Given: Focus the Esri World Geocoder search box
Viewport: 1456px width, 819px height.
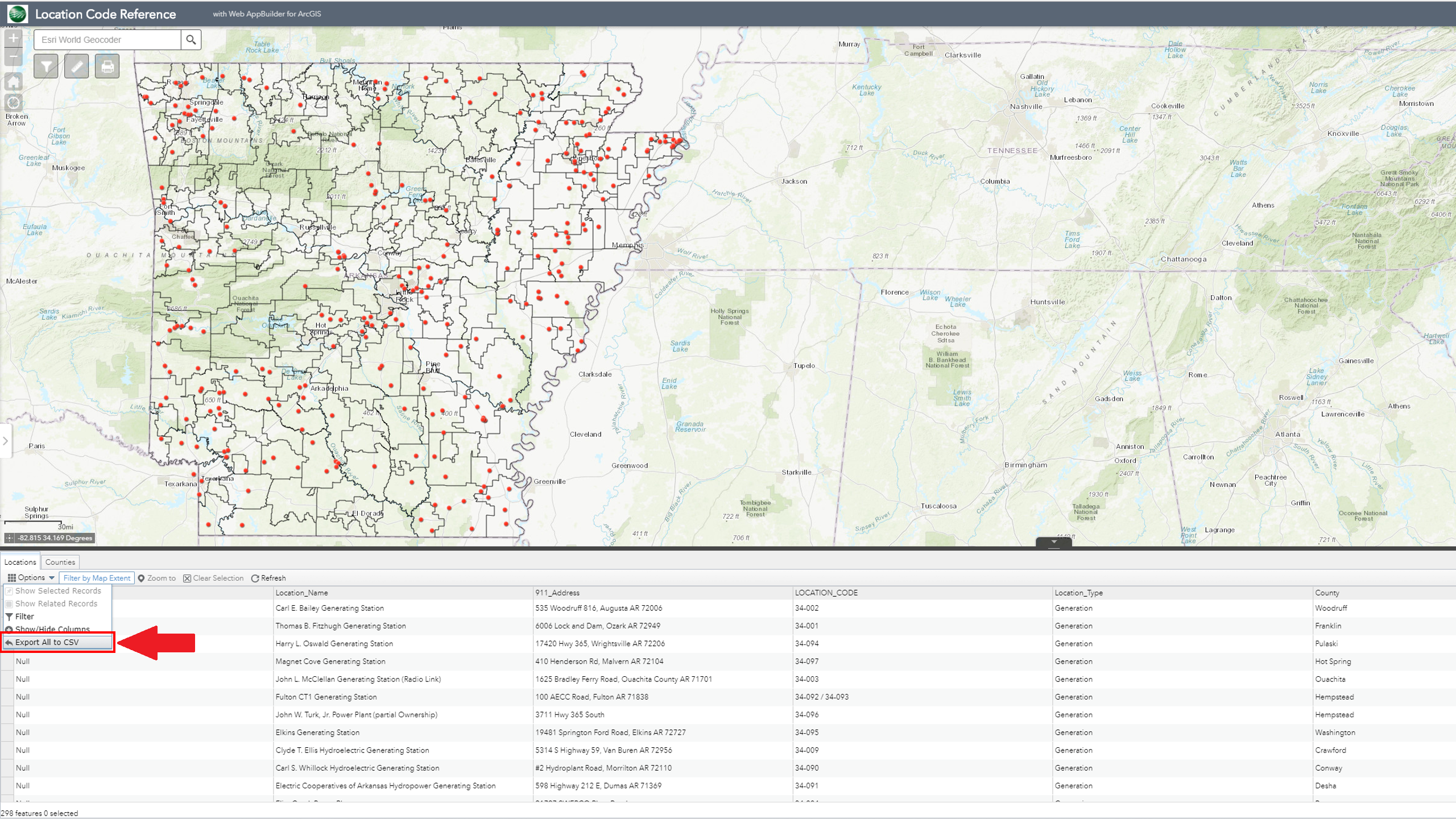Looking at the screenshot, I should (107, 40).
